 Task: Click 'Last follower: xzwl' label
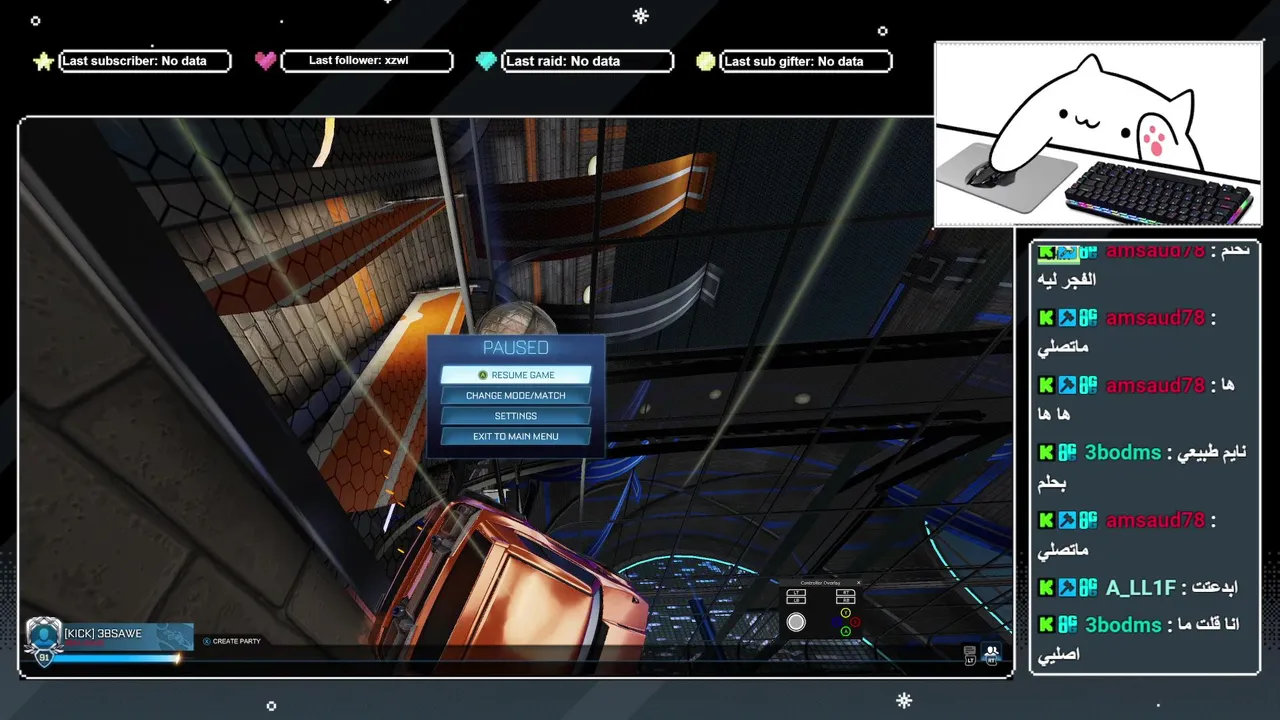click(358, 61)
